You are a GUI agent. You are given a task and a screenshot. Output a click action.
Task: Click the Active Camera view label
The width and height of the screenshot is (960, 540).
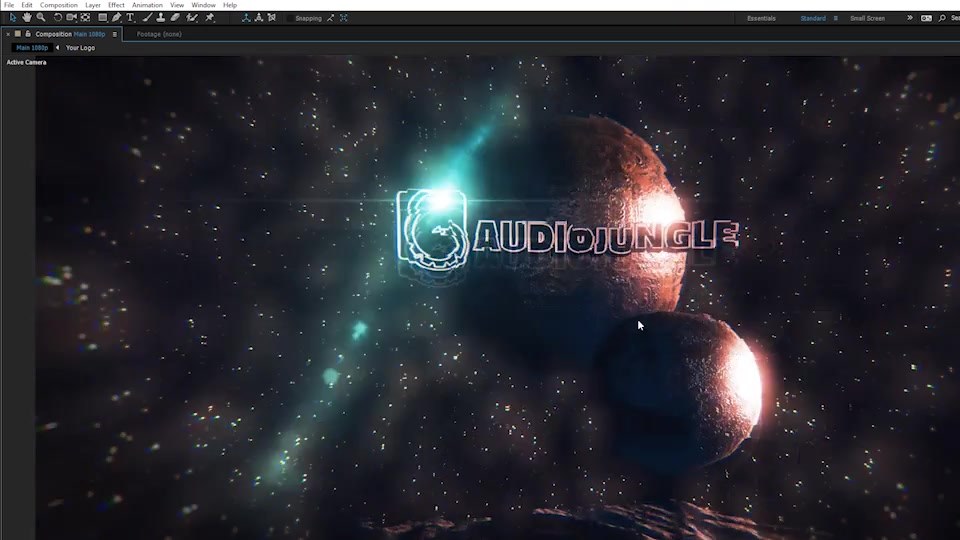click(x=26, y=62)
